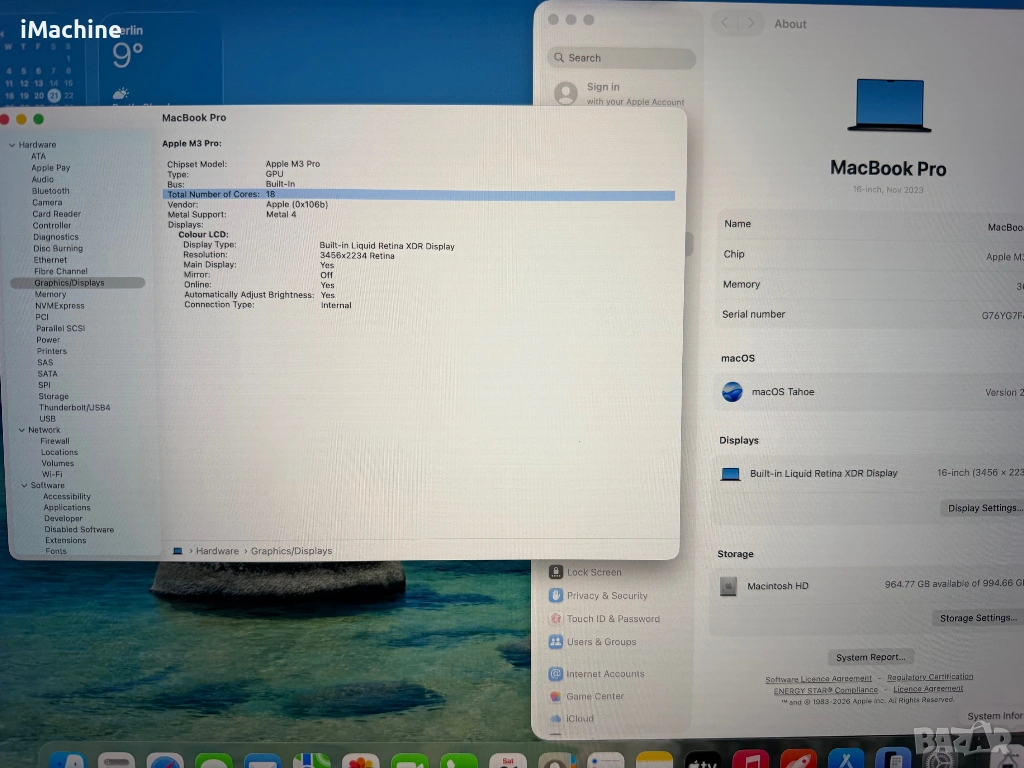Click the macOS Tahoe logo icon
The image size is (1024, 768).
coord(732,392)
